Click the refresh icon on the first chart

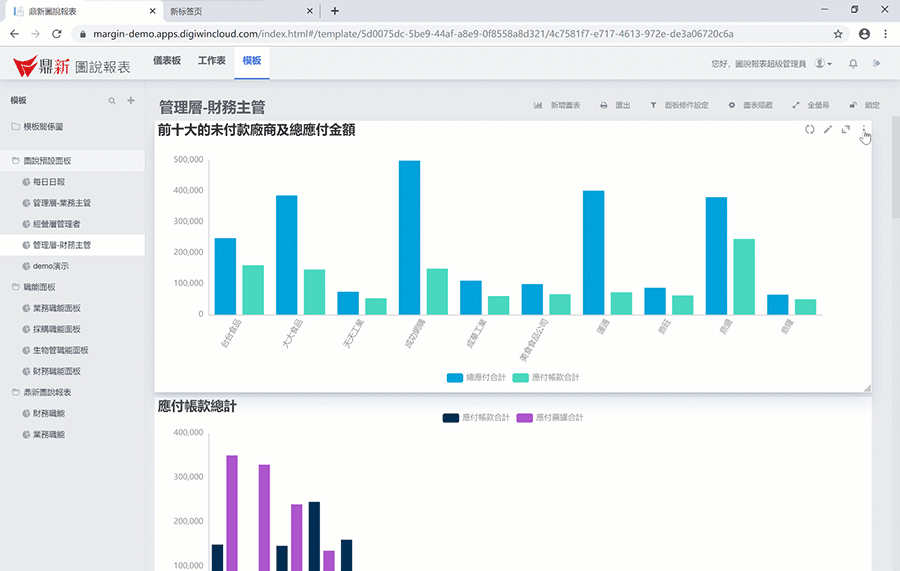(810, 130)
